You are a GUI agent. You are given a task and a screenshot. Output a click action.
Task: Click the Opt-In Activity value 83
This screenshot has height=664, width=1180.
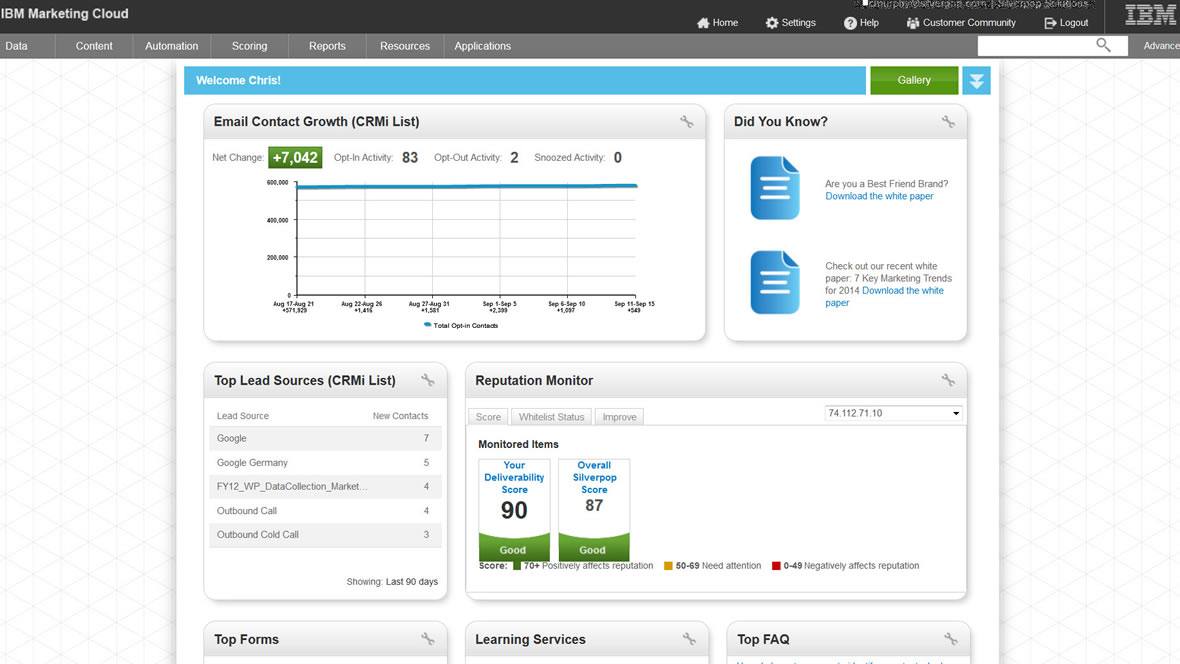(x=410, y=157)
